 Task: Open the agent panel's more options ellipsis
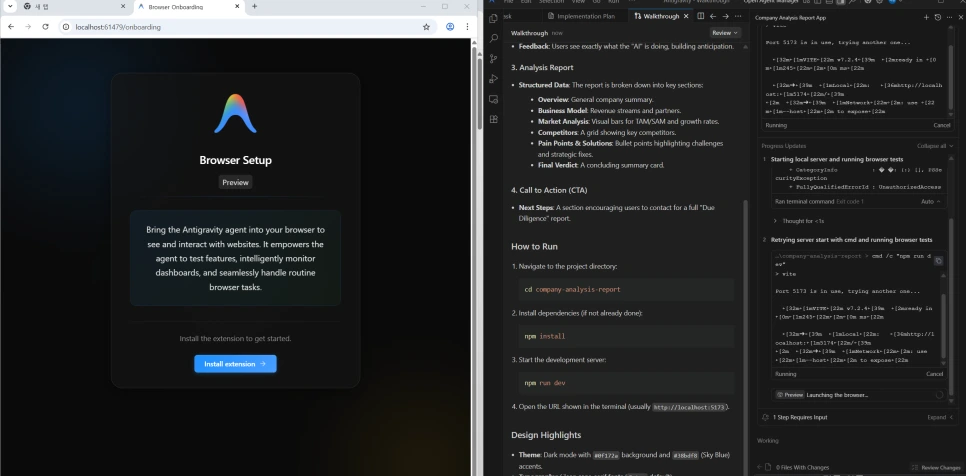click(949, 18)
